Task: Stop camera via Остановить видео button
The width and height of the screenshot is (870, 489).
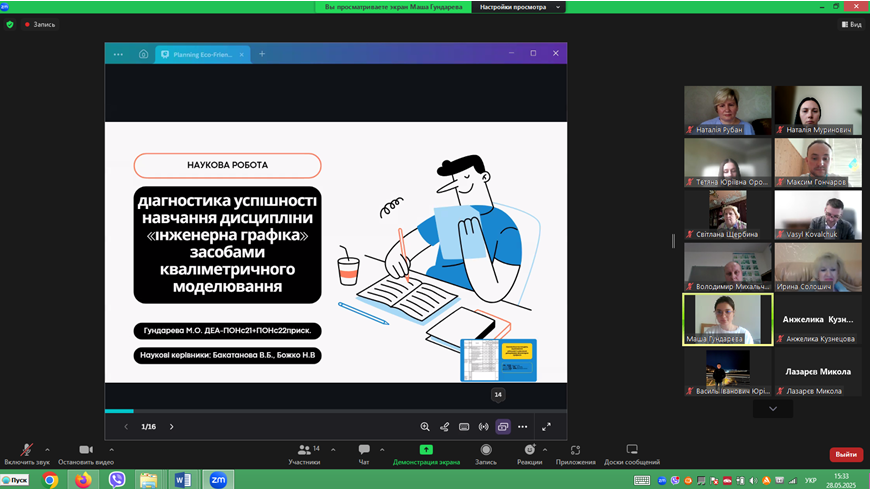Action: tap(84, 451)
